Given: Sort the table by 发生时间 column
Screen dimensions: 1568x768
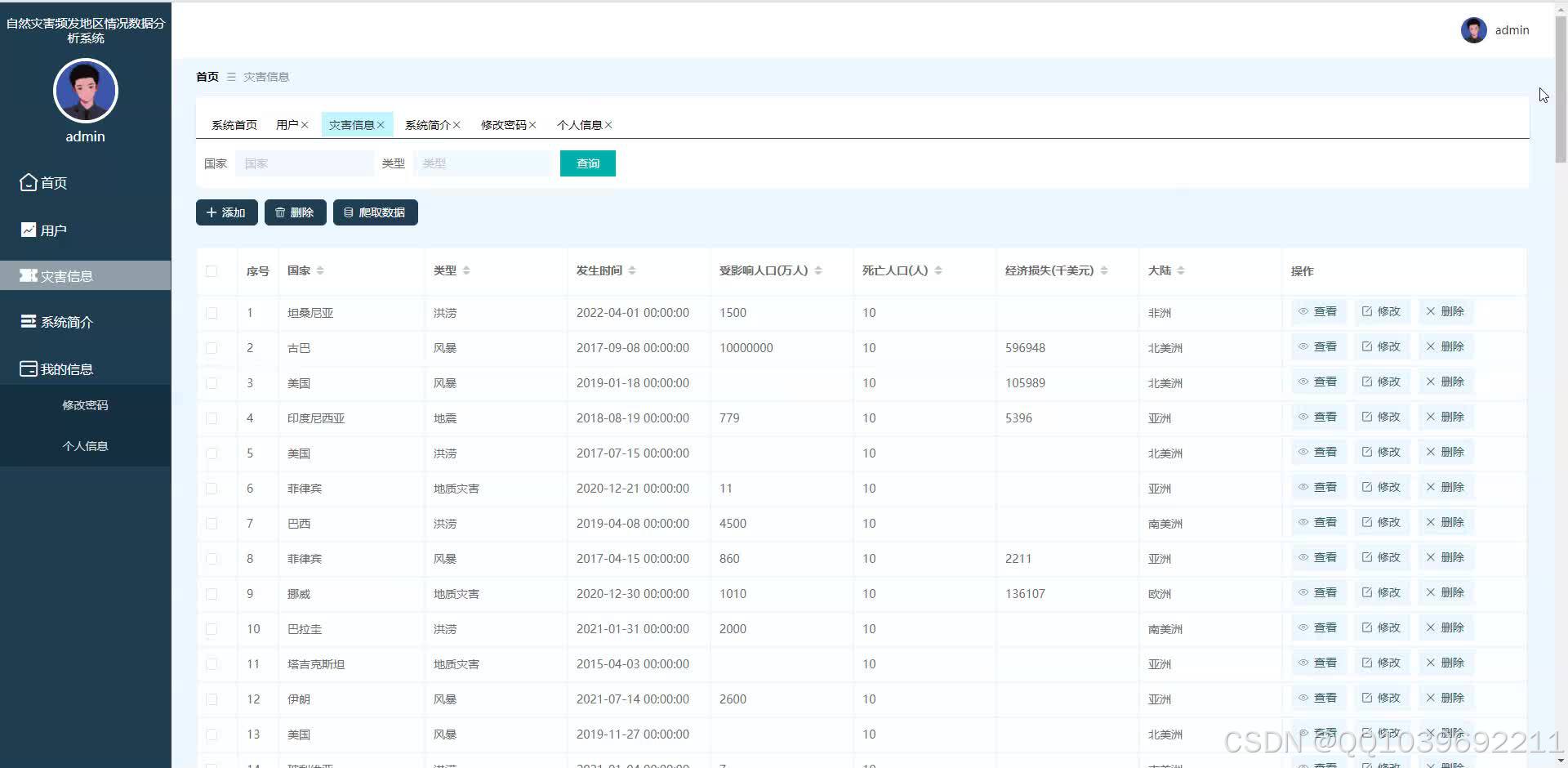Looking at the screenshot, I should point(632,271).
